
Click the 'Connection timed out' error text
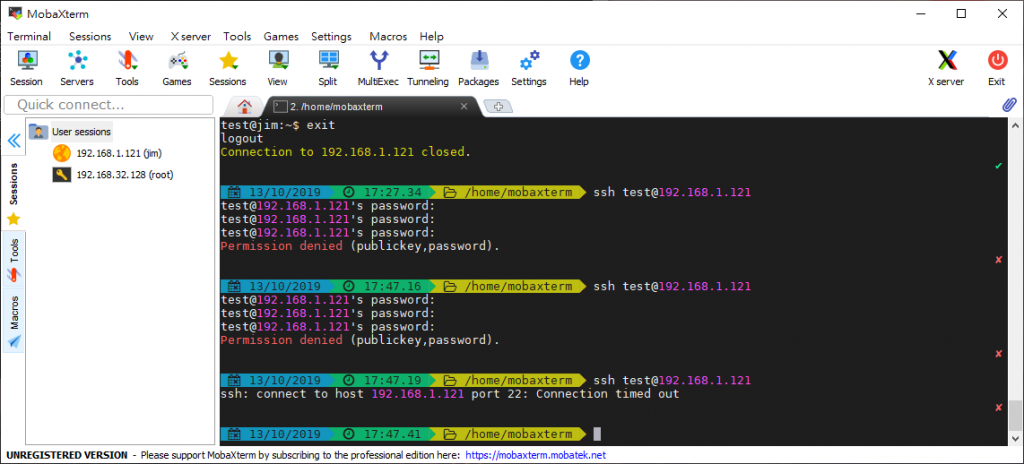coord(607,394)
